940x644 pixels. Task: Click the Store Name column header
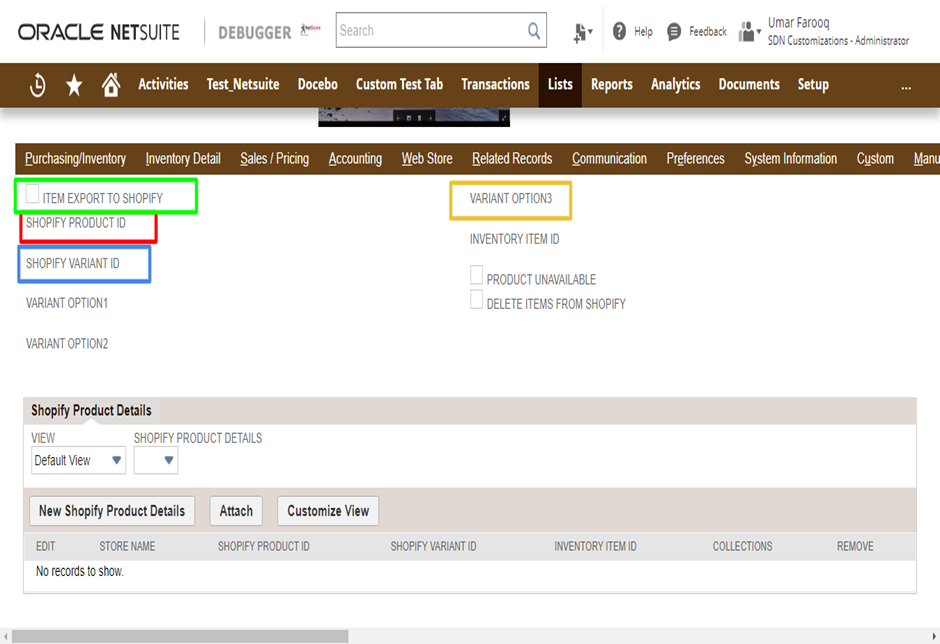tap(127, 546)
